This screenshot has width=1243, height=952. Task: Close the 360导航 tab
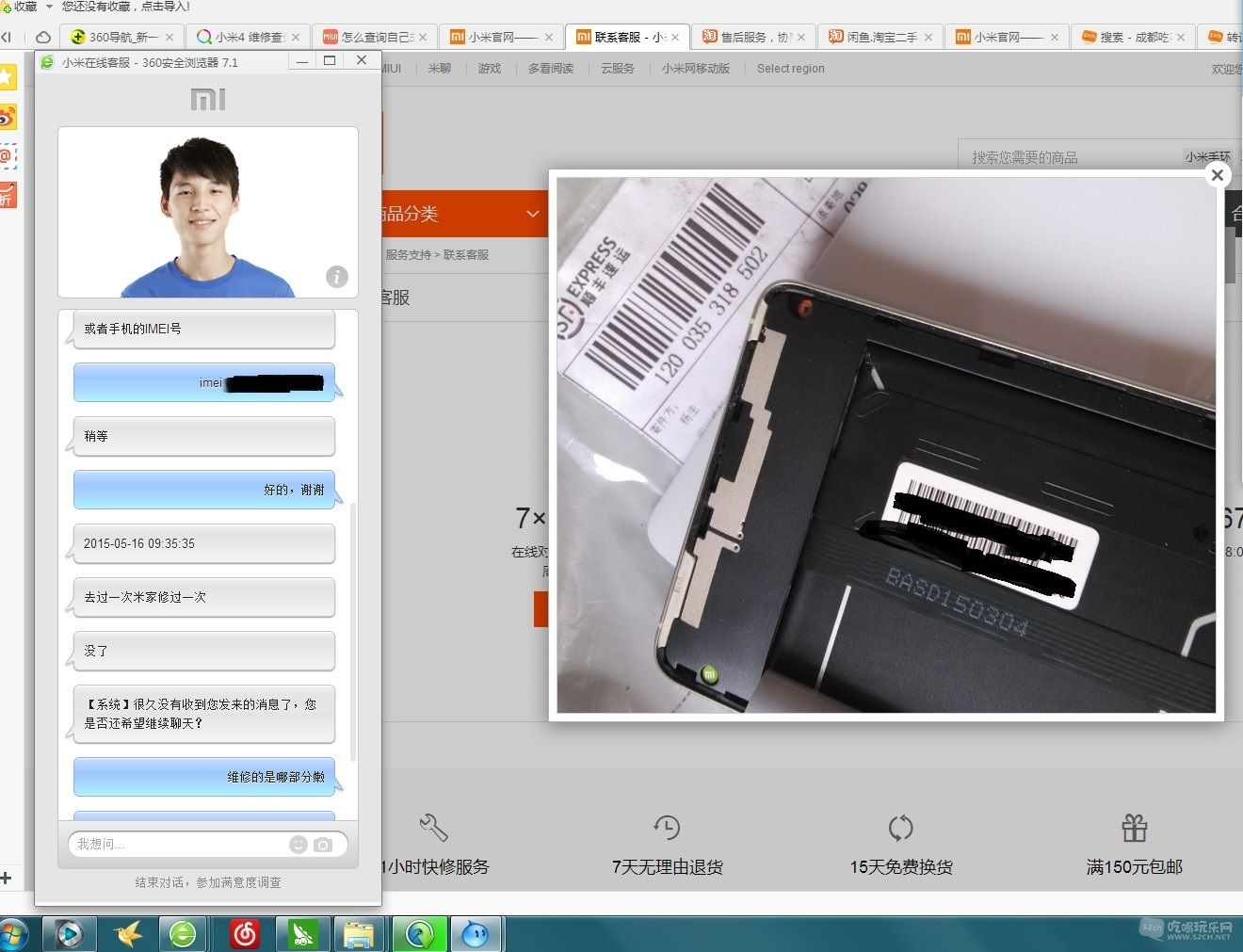coord(169,38)
